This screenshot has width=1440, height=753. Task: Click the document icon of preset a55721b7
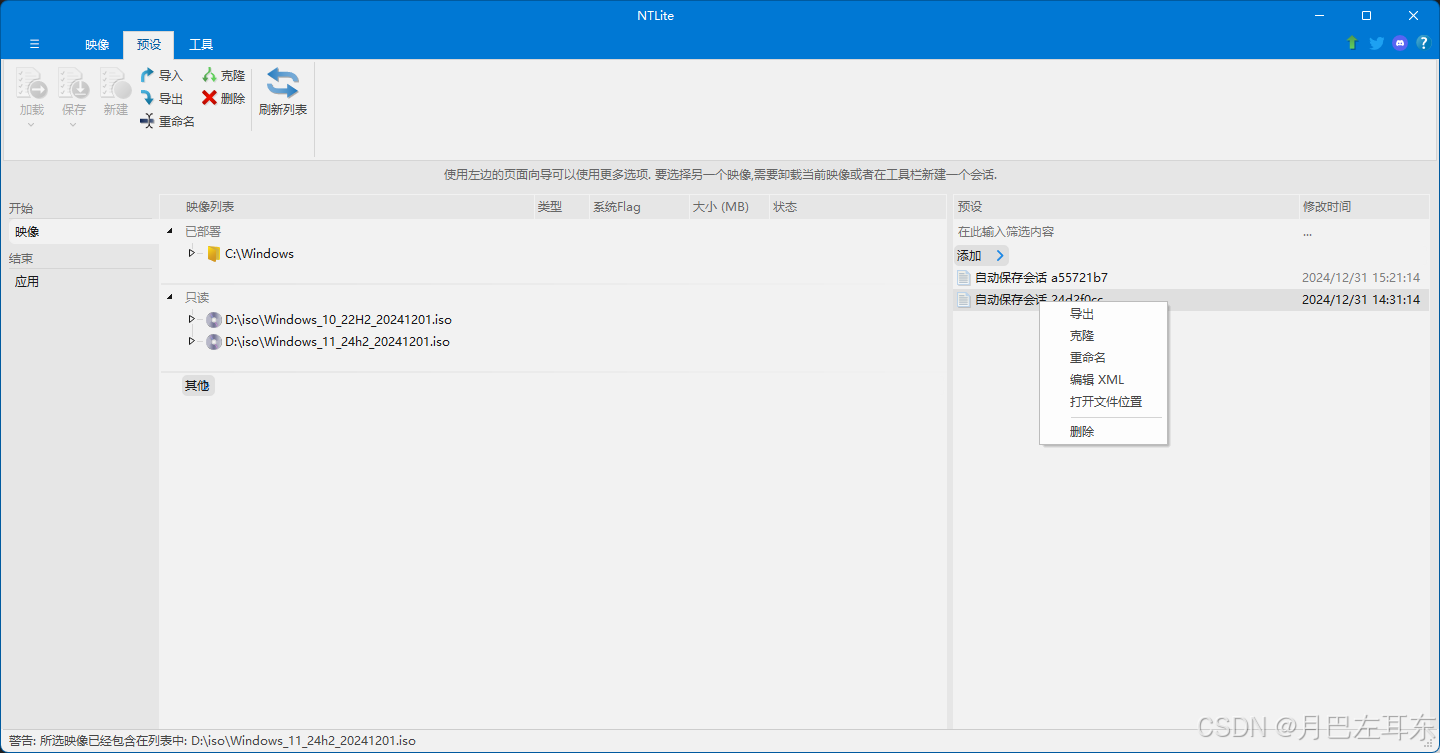click(964, 278)
